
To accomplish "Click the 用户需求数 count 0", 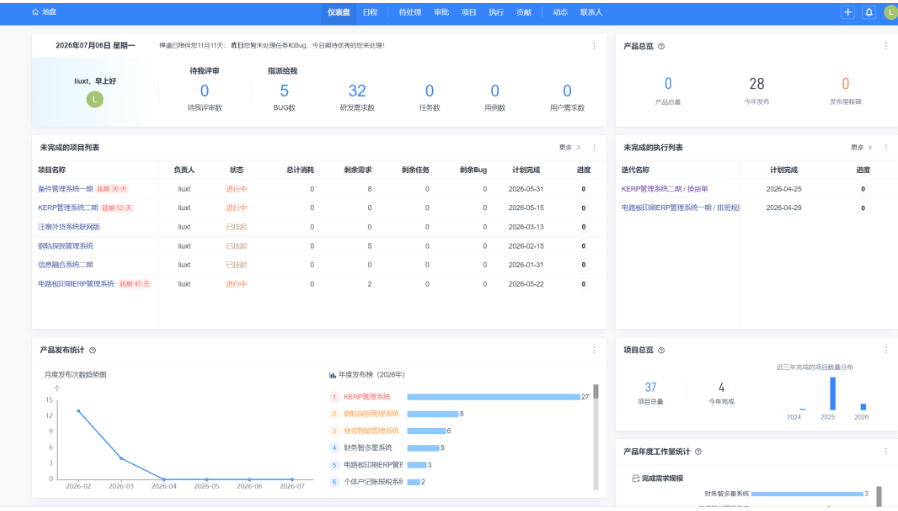I will (x=567, y=91).
